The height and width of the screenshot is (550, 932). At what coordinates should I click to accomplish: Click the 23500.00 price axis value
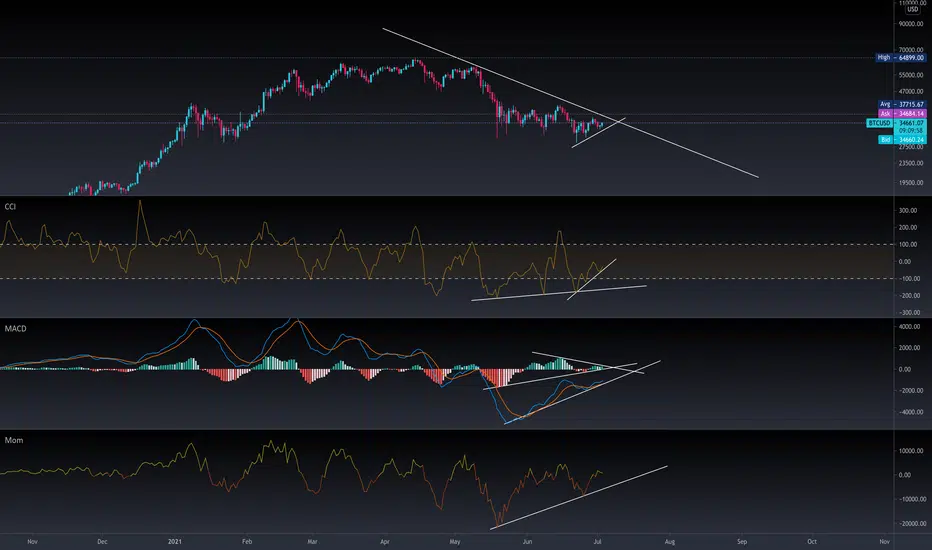[911, 163]
